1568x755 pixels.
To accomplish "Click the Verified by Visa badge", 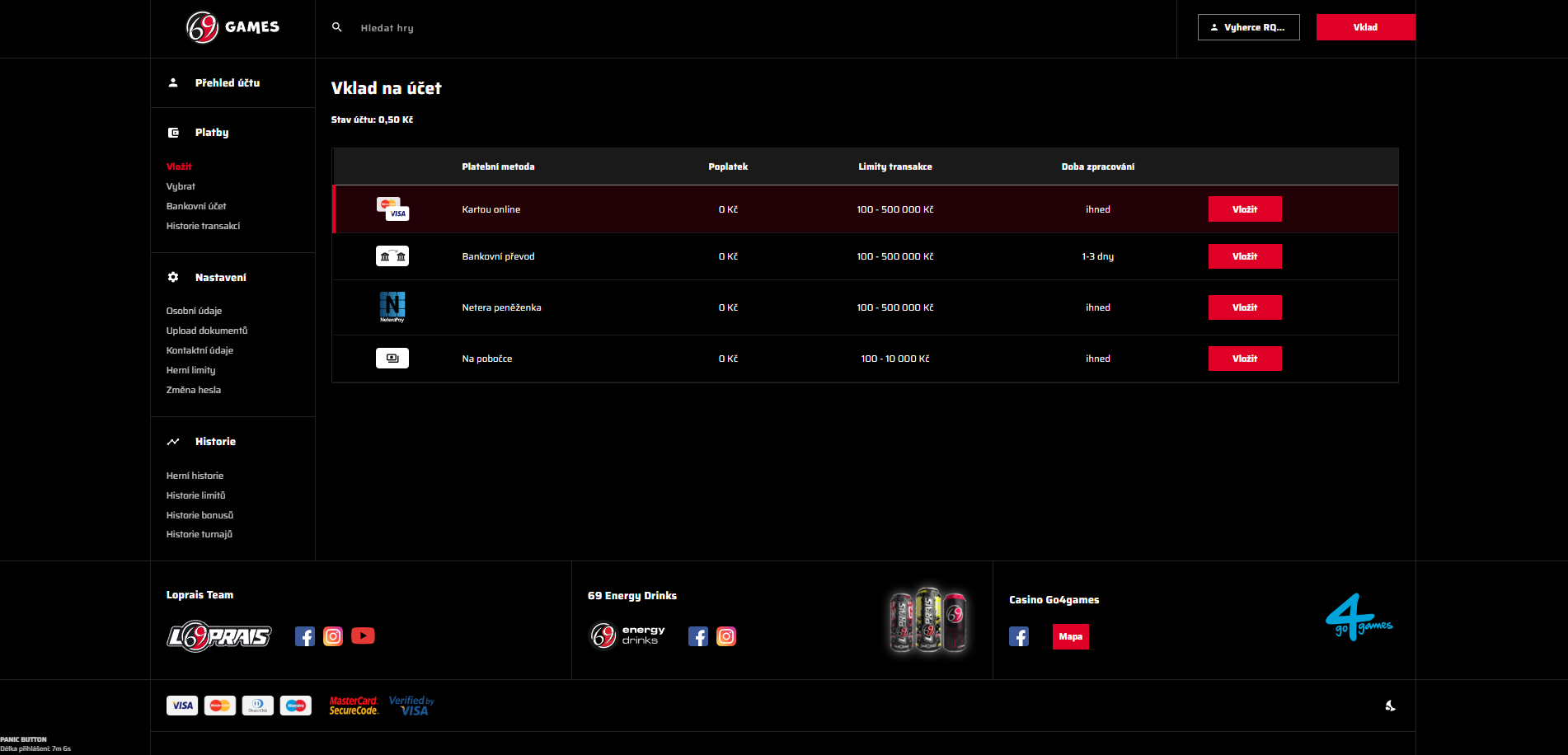I will coord(411,706).
